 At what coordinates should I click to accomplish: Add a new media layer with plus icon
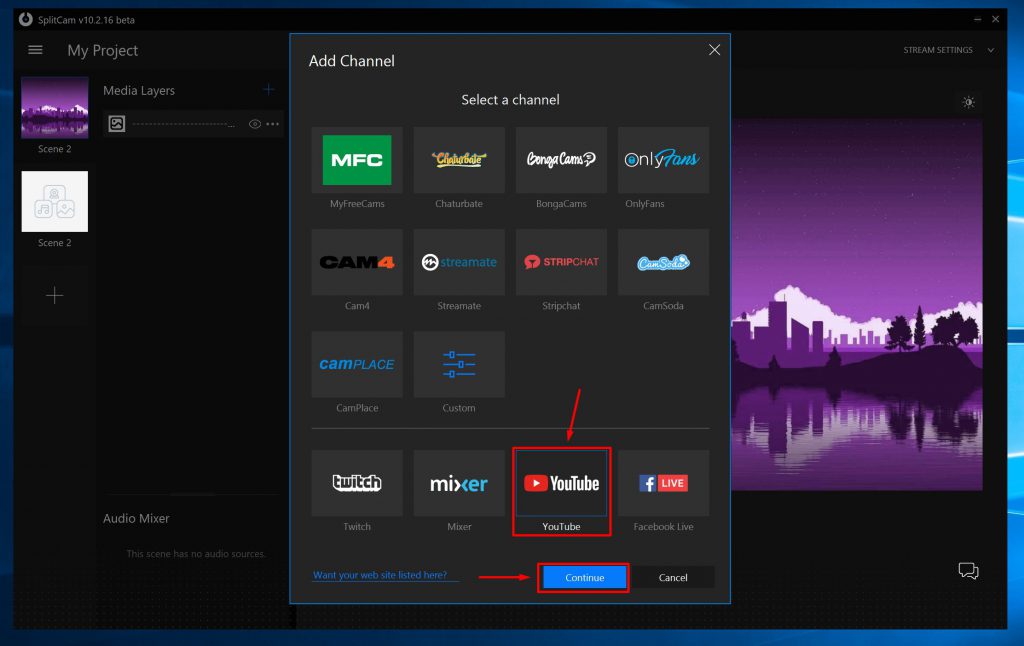click(x=268, y=89)
